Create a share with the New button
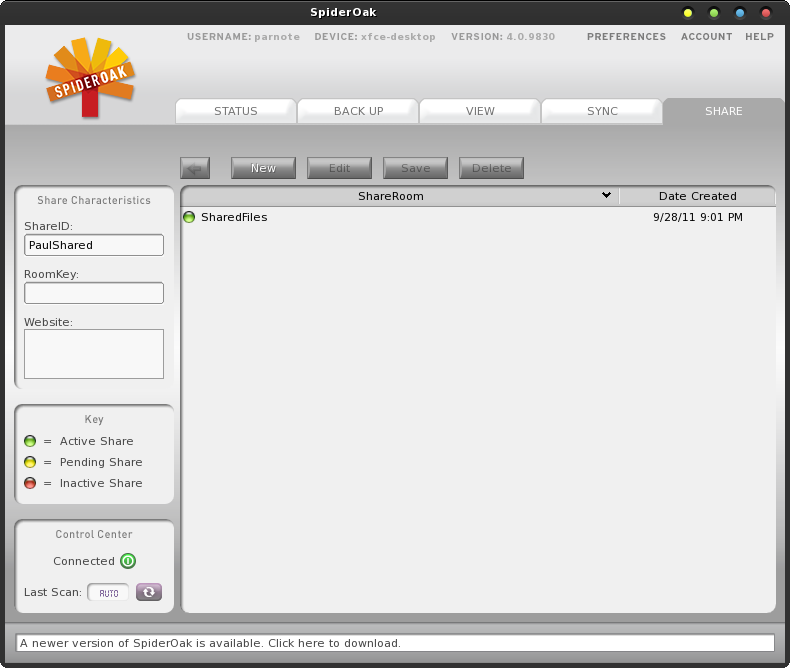The image size is (790, 668). (264, 168)
